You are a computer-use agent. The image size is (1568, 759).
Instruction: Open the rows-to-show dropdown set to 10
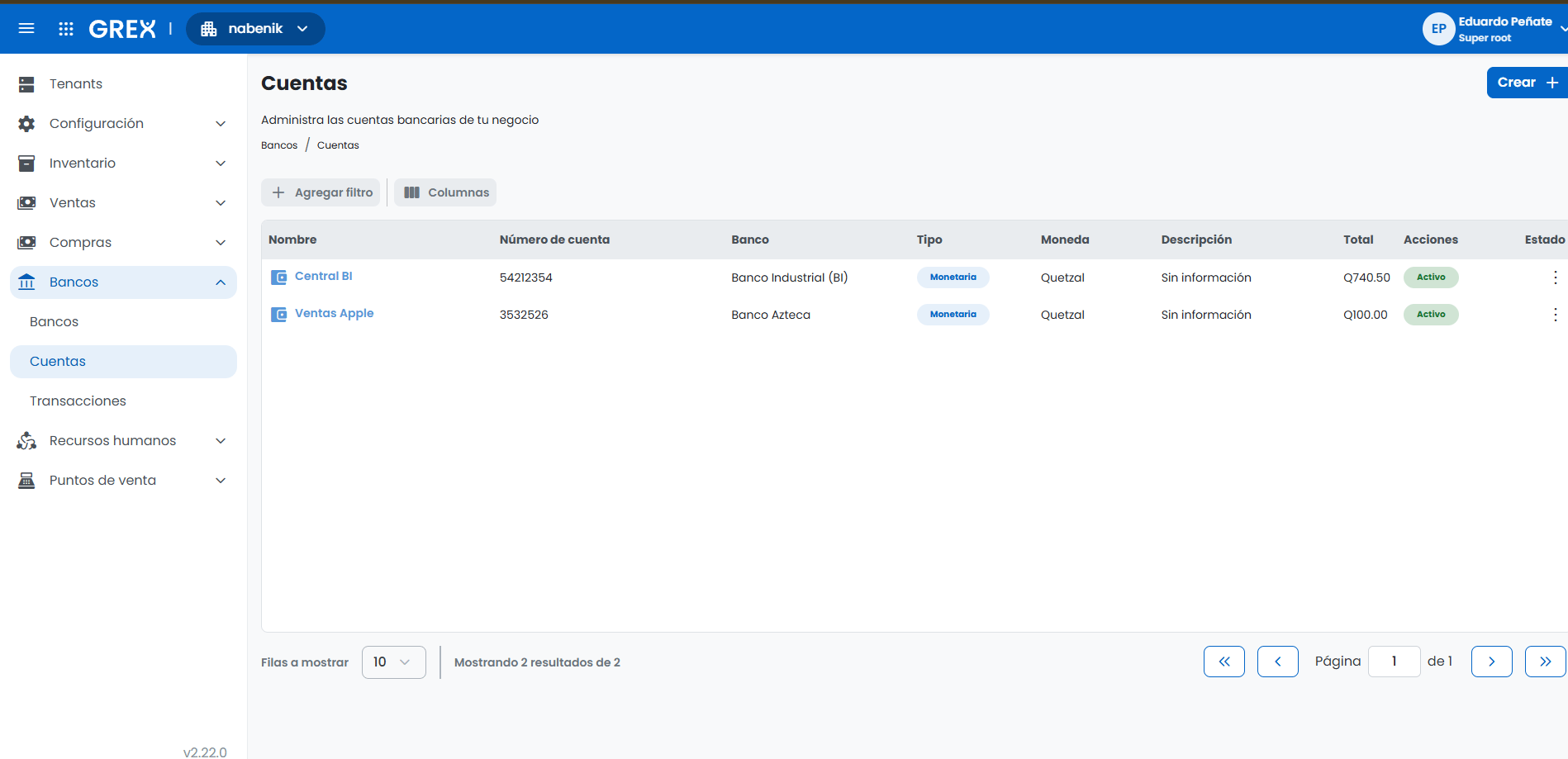click(x=394, y=662)
